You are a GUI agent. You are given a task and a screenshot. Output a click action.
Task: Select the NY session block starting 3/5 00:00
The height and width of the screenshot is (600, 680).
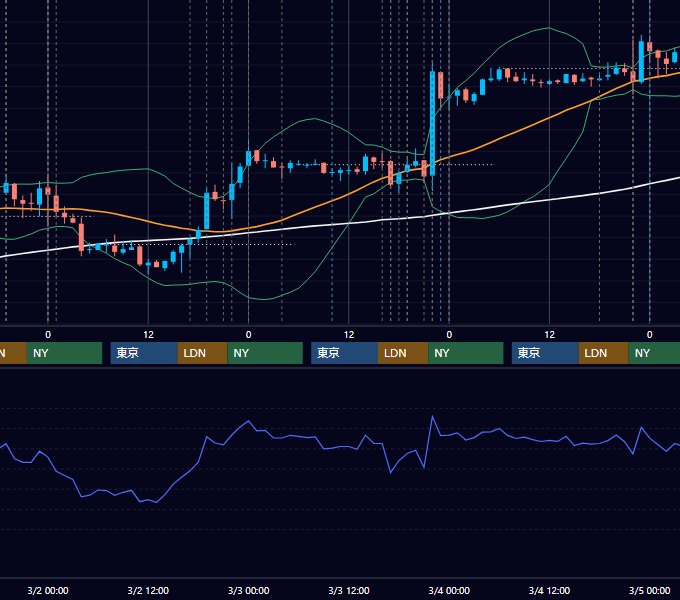coord(654,353)
